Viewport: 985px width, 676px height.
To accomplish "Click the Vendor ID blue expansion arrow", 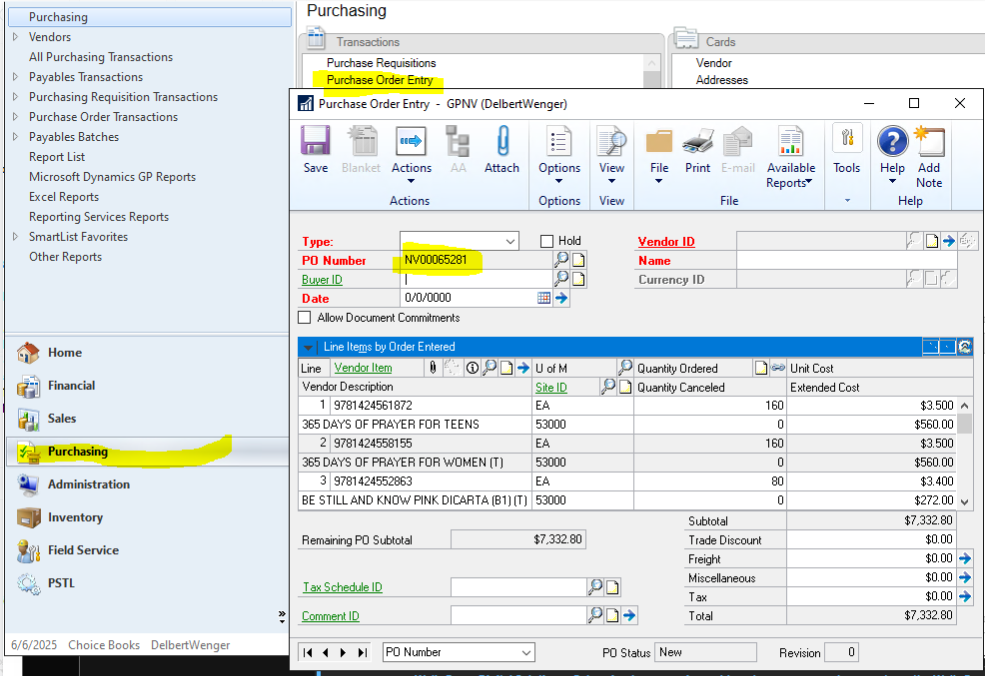I will click(x=949, y=241).
